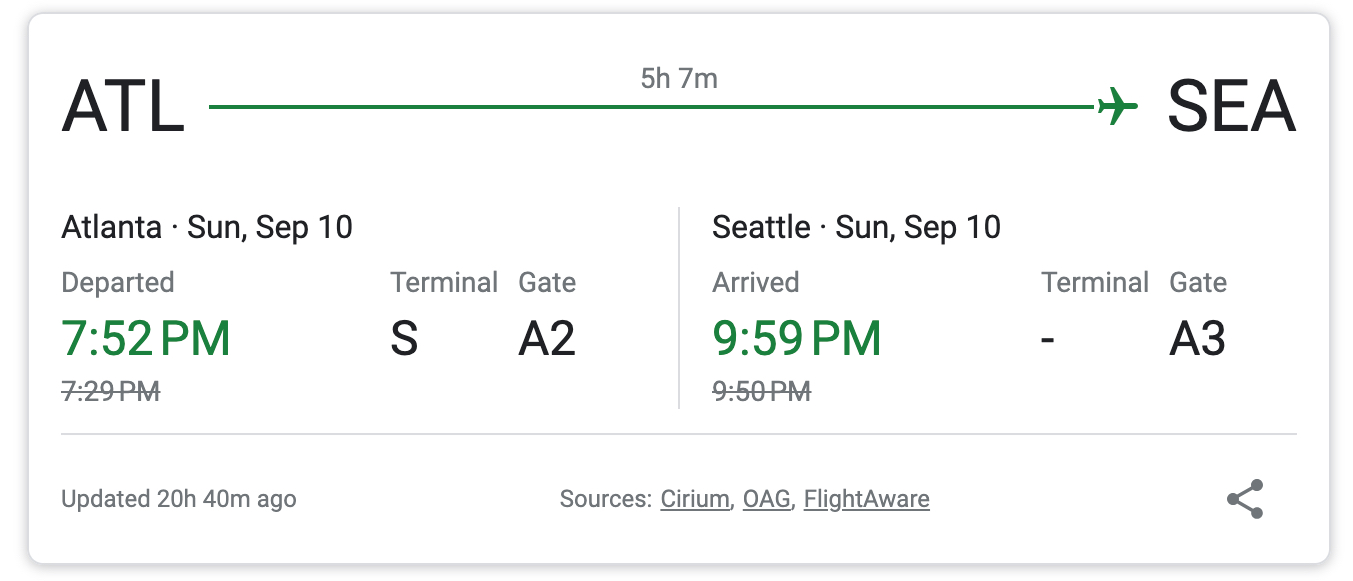The image size is (1353, 581).
Task: Click the 7:52 PM departure time
Action: pyautogui.click(x=146, y=339)
